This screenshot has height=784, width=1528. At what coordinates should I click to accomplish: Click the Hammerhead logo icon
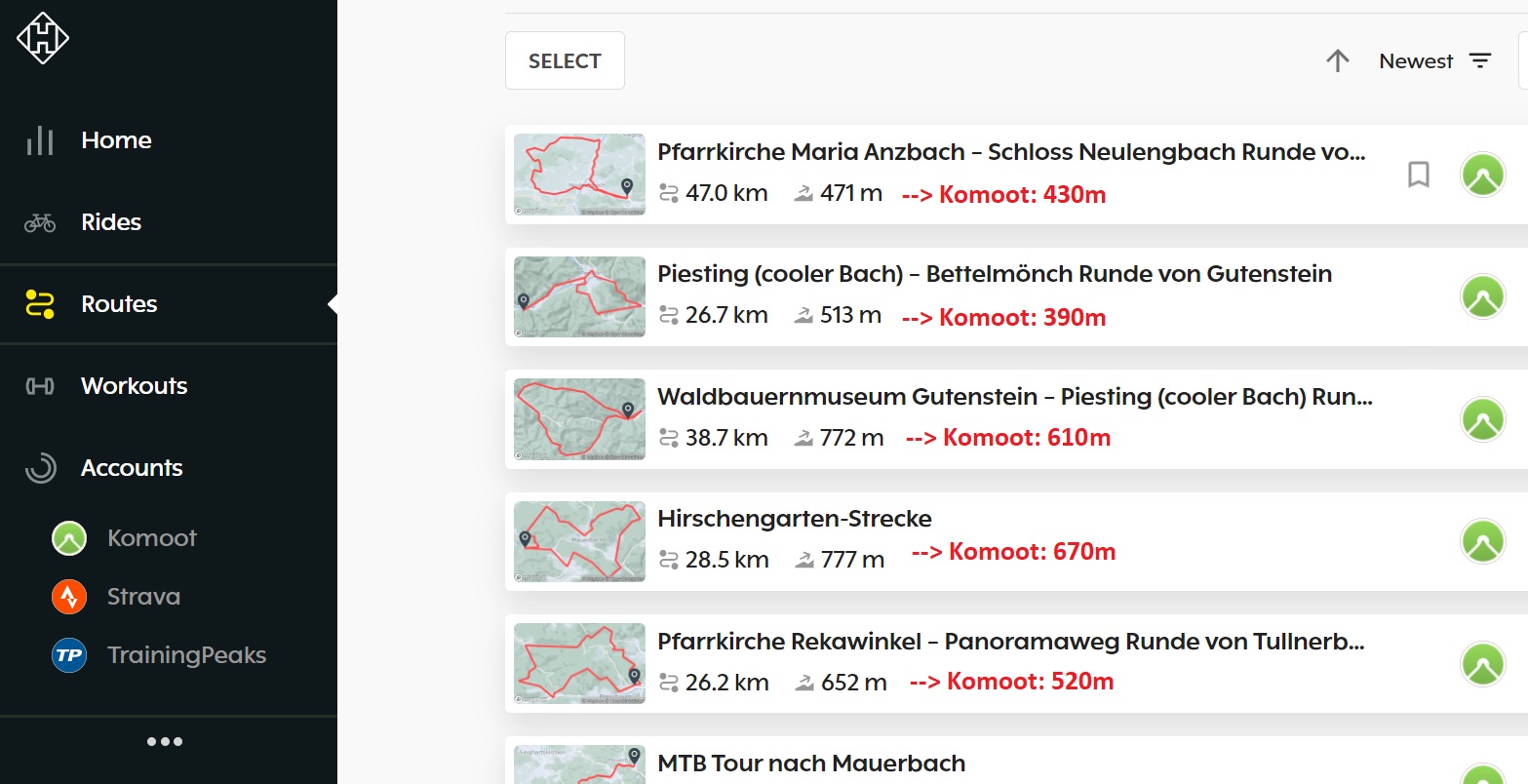(x=43, y=39)
